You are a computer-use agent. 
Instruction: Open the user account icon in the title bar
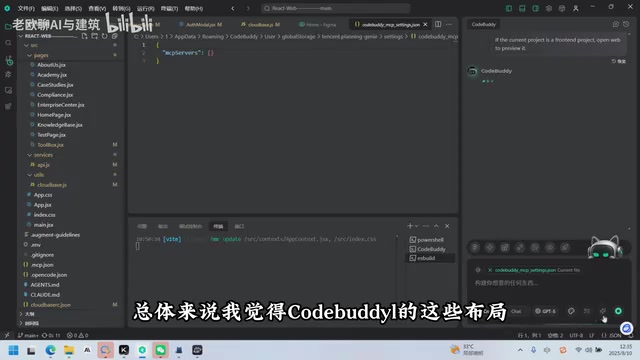pos(576,8)
